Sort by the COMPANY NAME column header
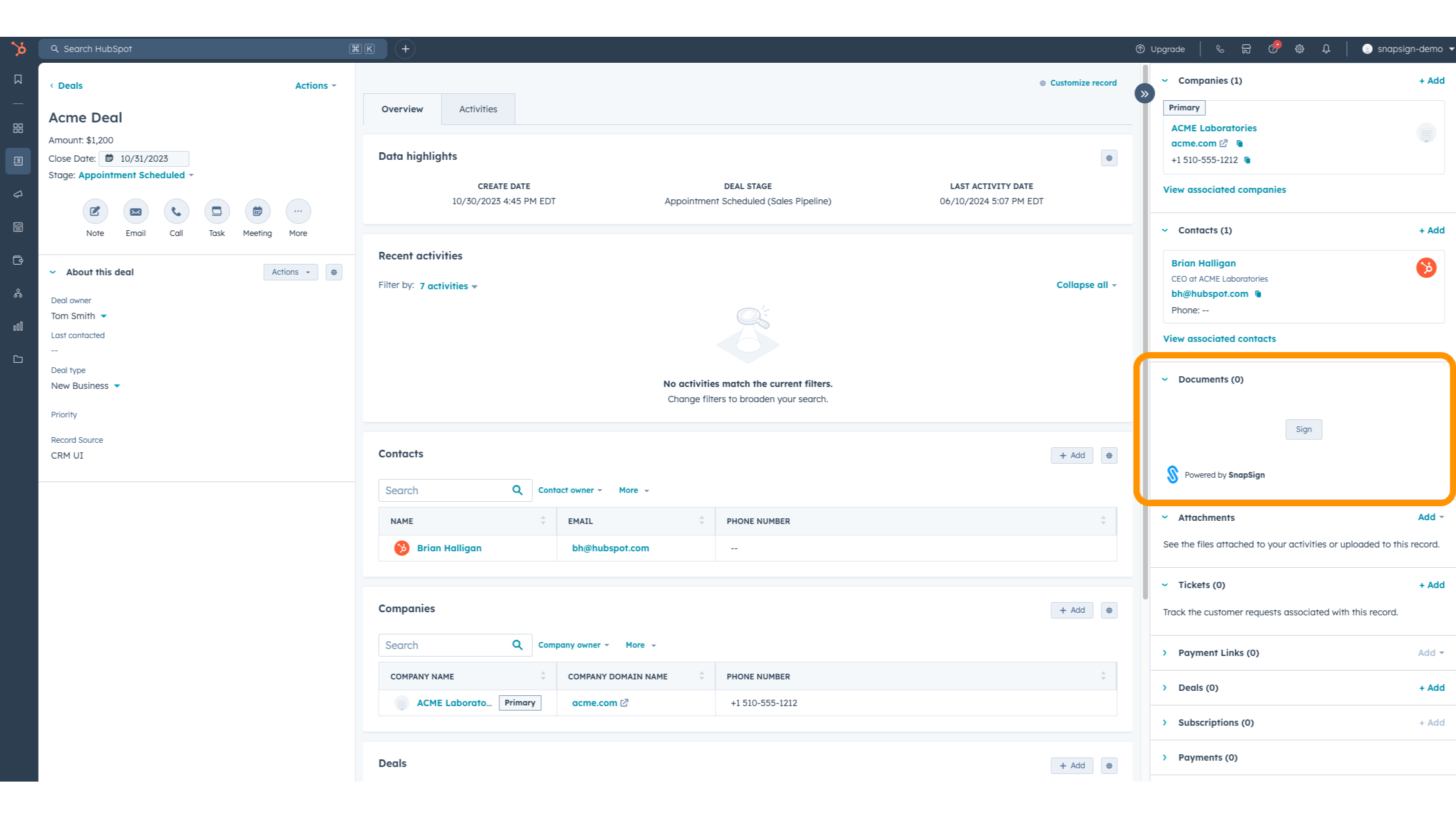Viewport: 1456px width, 819px height. click(x=468, y=676)
